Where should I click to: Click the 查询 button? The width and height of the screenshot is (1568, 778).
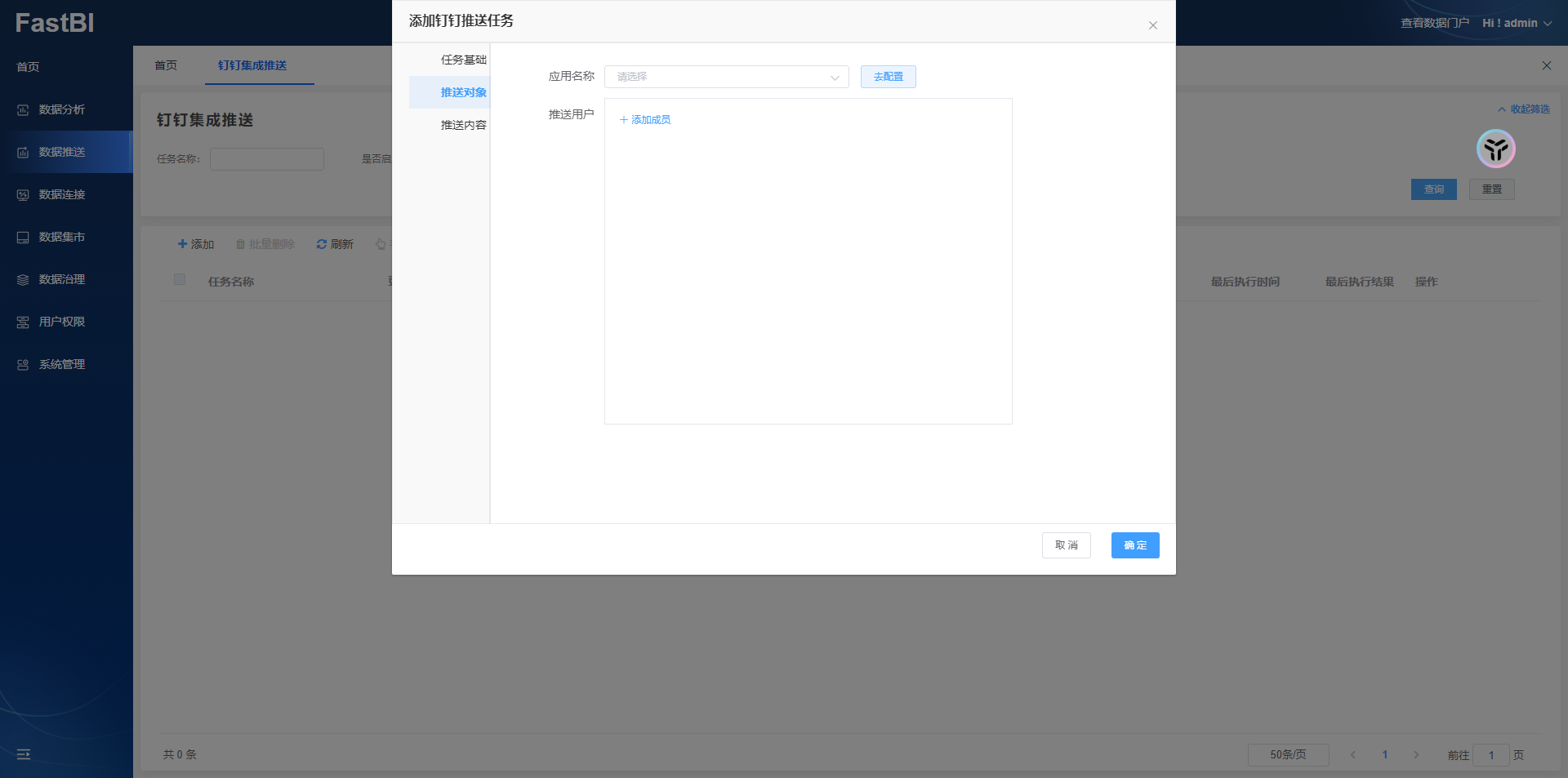click(1434, 189)
